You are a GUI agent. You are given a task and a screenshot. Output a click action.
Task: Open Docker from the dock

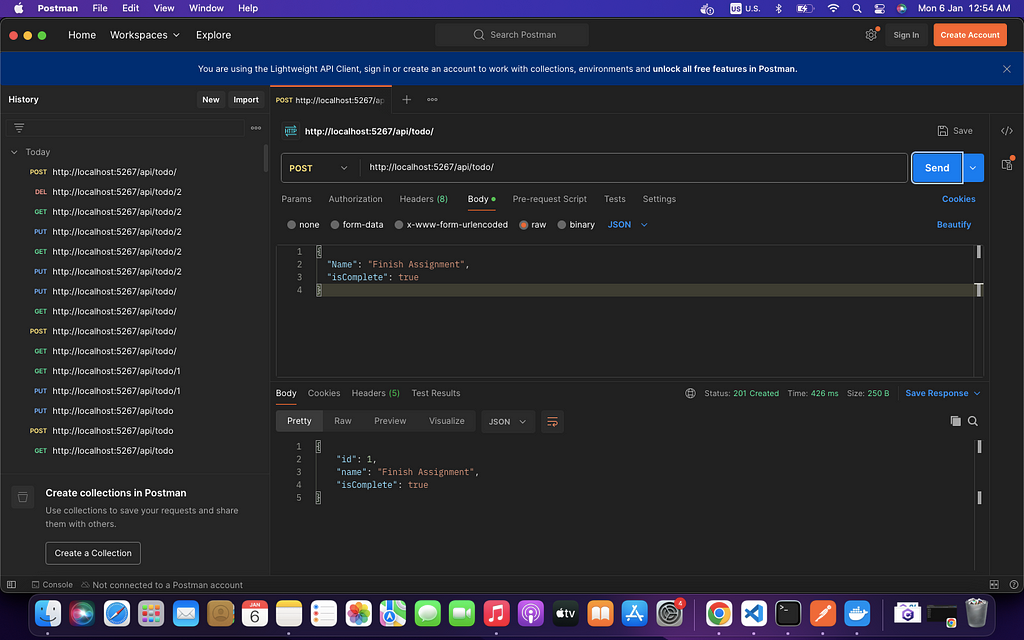(857, 613)
